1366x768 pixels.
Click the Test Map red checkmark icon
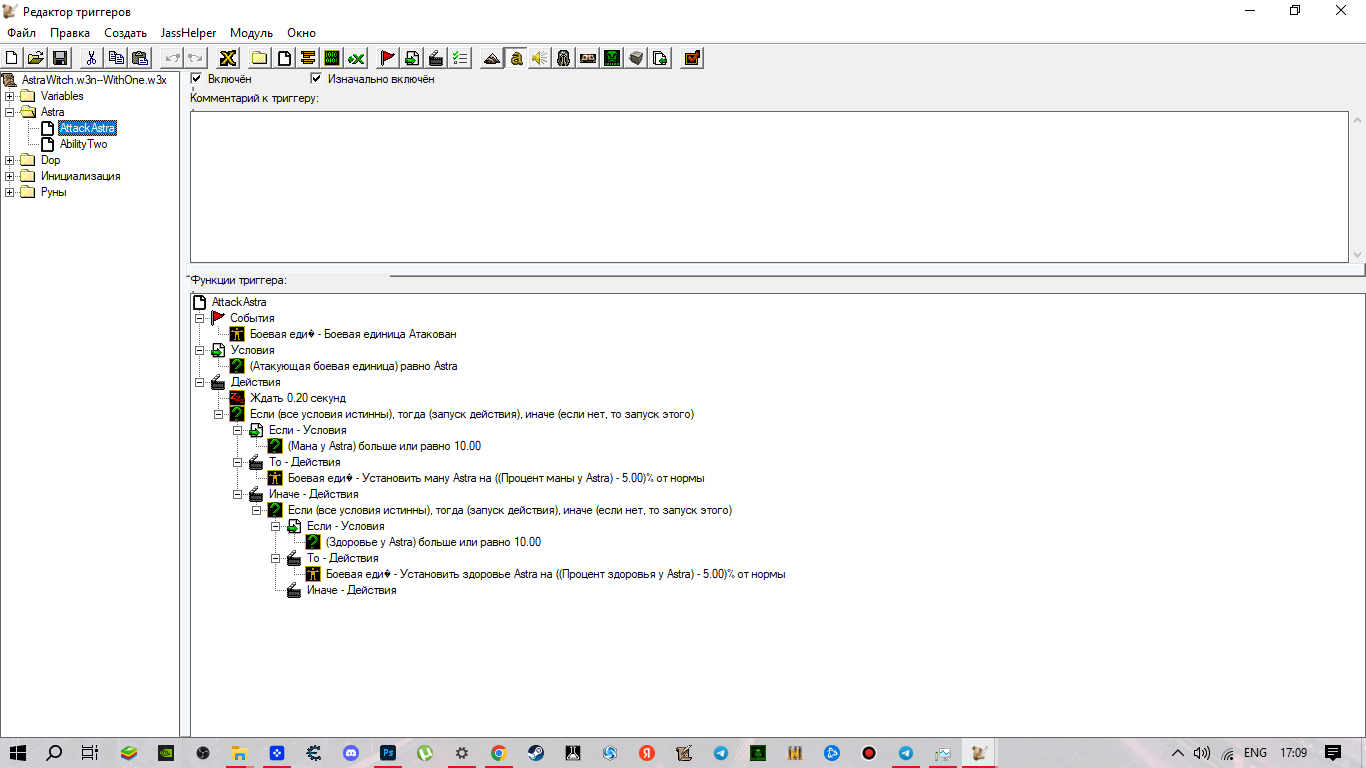[x=692, y=58]
